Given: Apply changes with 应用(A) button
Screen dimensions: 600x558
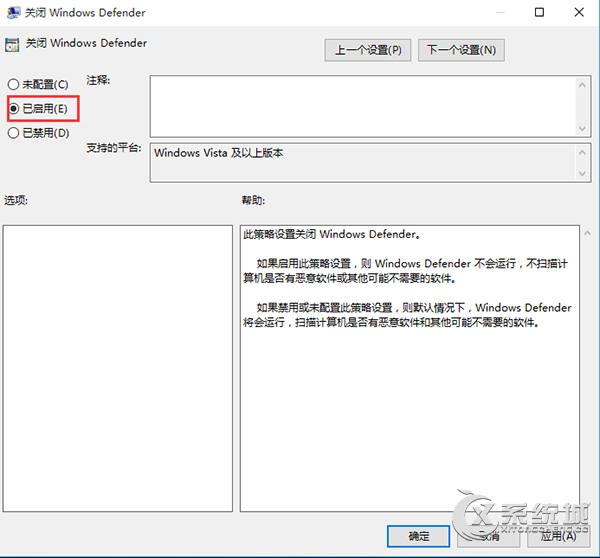Looking at the screenshot, I should [x=558, y=536].
